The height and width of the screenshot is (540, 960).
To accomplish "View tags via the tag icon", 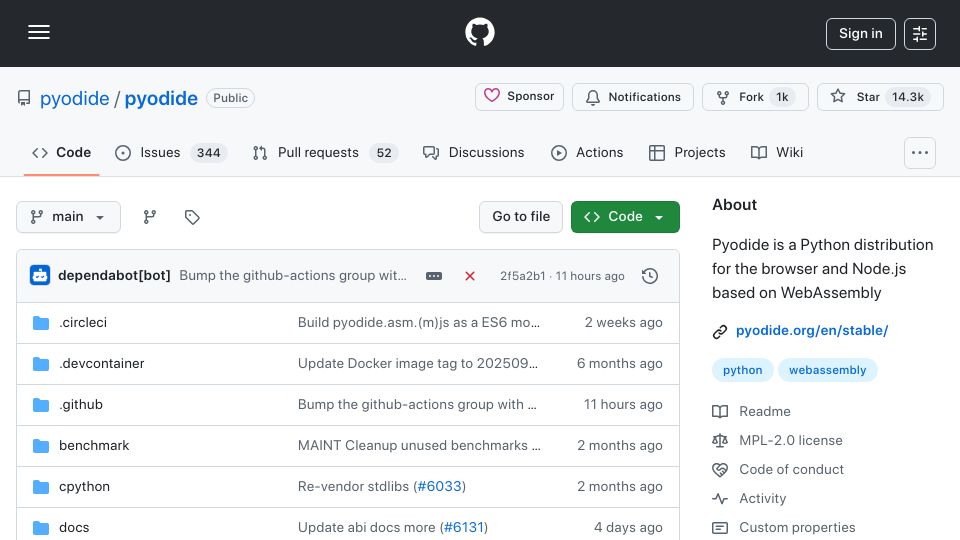I will [192, 217].
